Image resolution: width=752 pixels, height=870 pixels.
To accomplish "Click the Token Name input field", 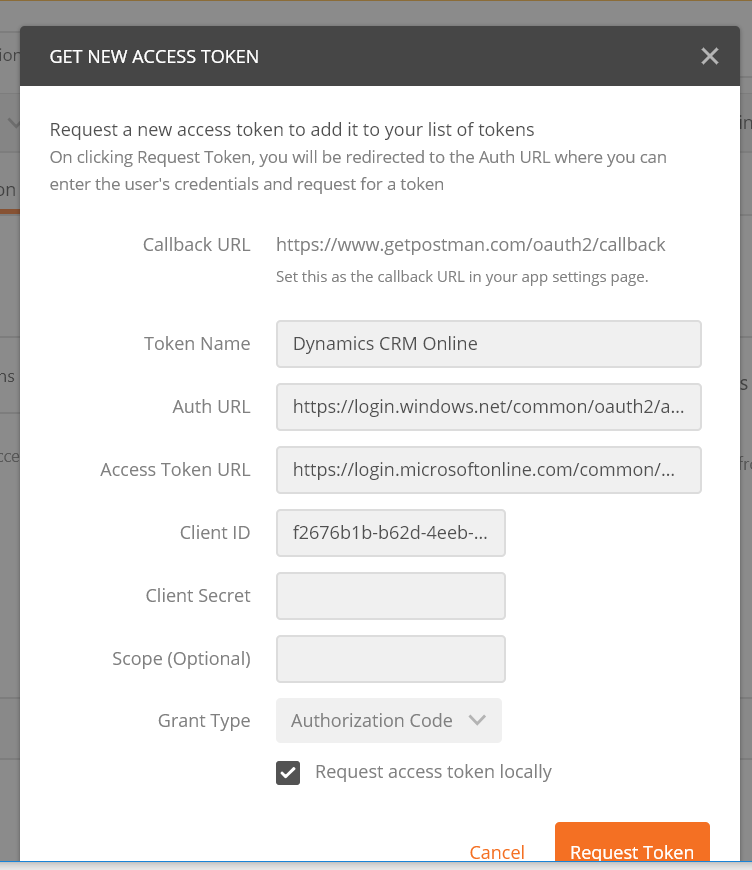I will click(488, 343).
